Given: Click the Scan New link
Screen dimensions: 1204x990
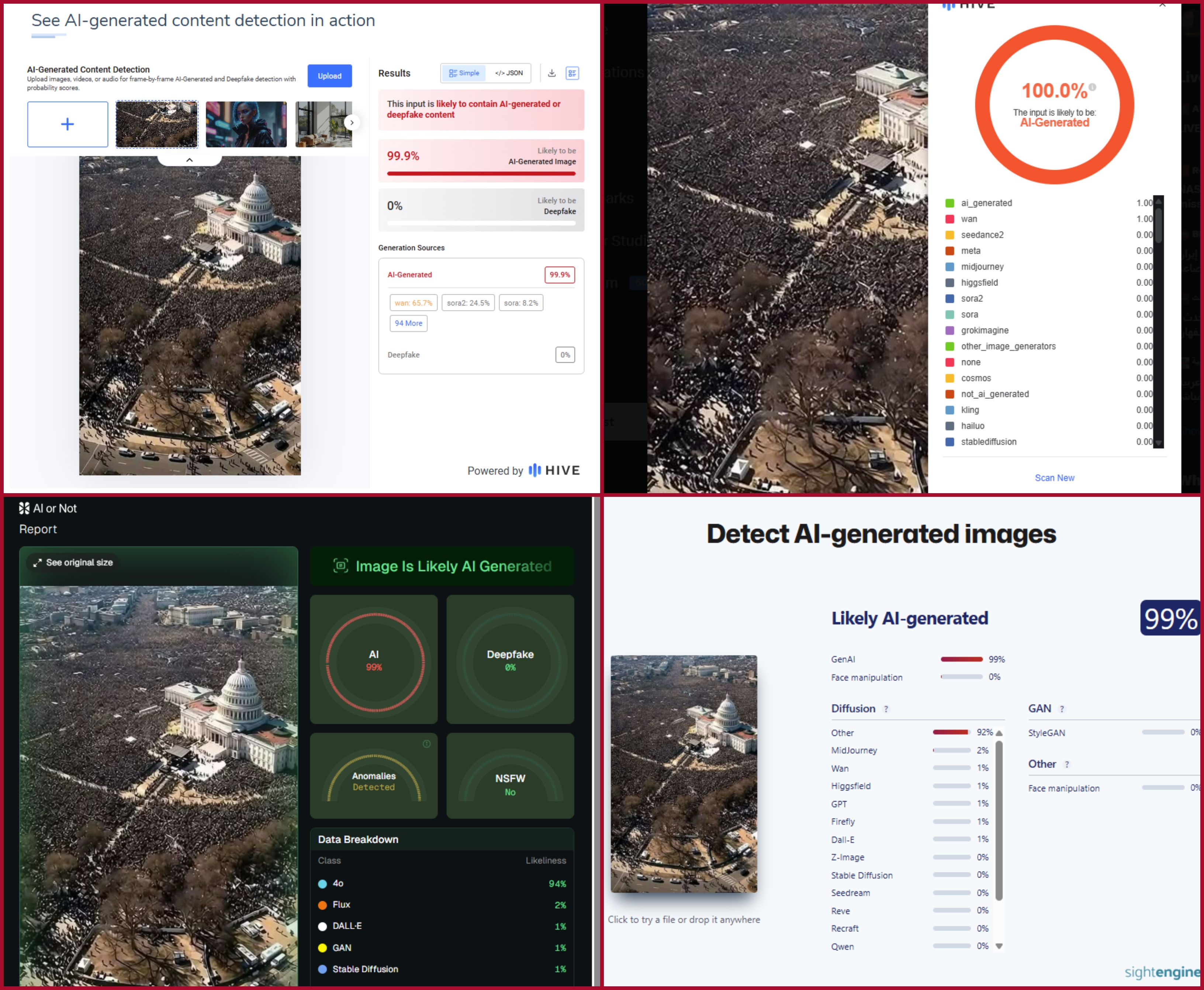Looking at the screenshot, I should pyautogui.click(x=1054, y=478).
